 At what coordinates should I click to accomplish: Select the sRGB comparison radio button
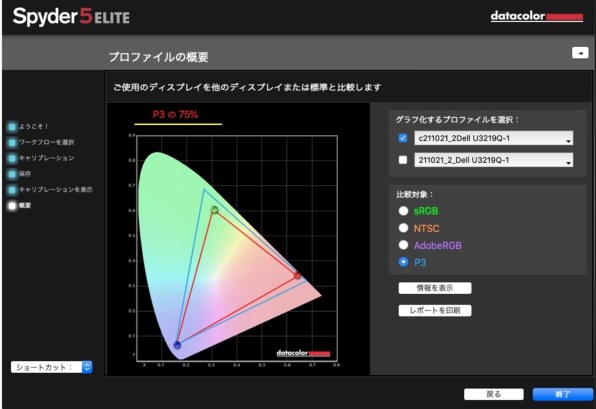pyautogui.click(x=403, y=211)
